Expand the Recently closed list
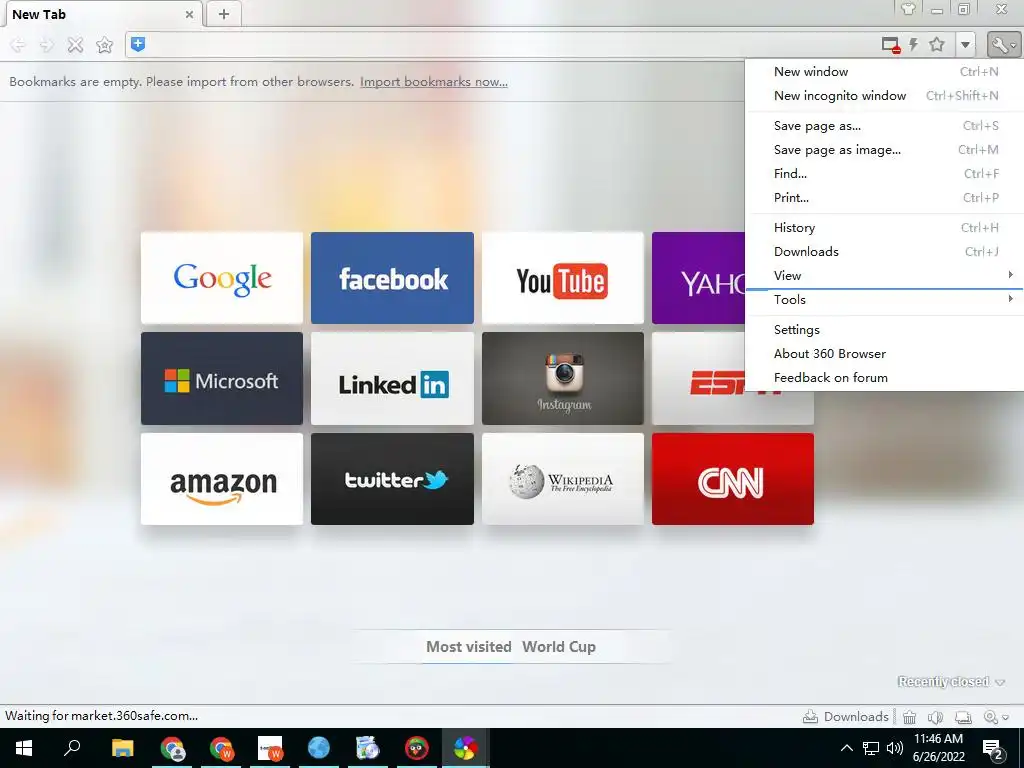1024x768 pixels. (x=951, y=682)
